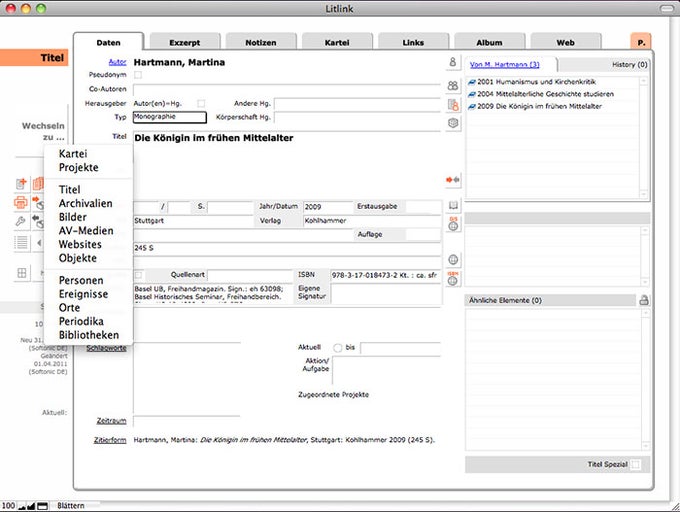Click the Von M. Hartmann (3) link

pos(504,65)
